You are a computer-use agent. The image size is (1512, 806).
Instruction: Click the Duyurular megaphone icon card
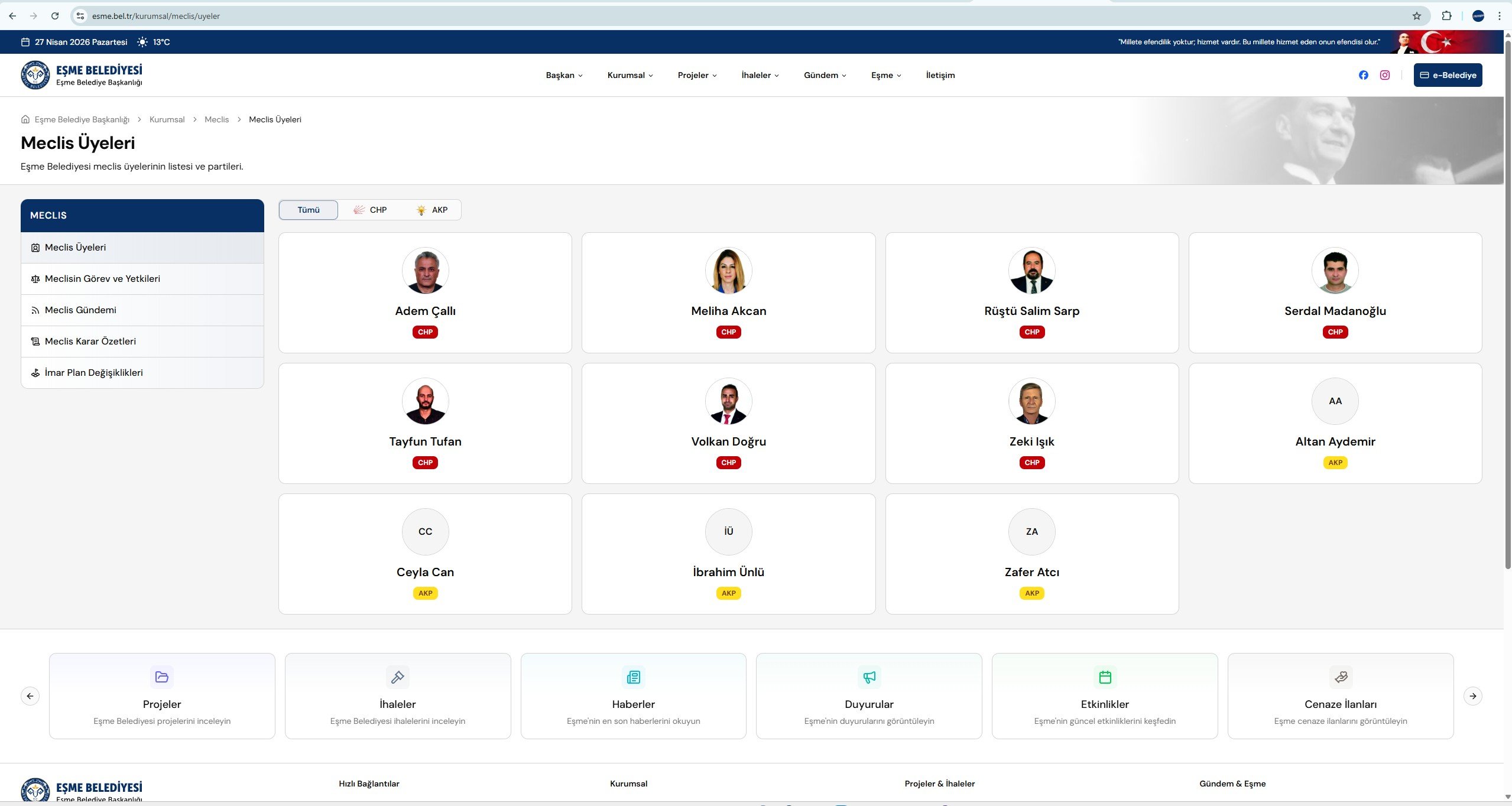[869, 677]
